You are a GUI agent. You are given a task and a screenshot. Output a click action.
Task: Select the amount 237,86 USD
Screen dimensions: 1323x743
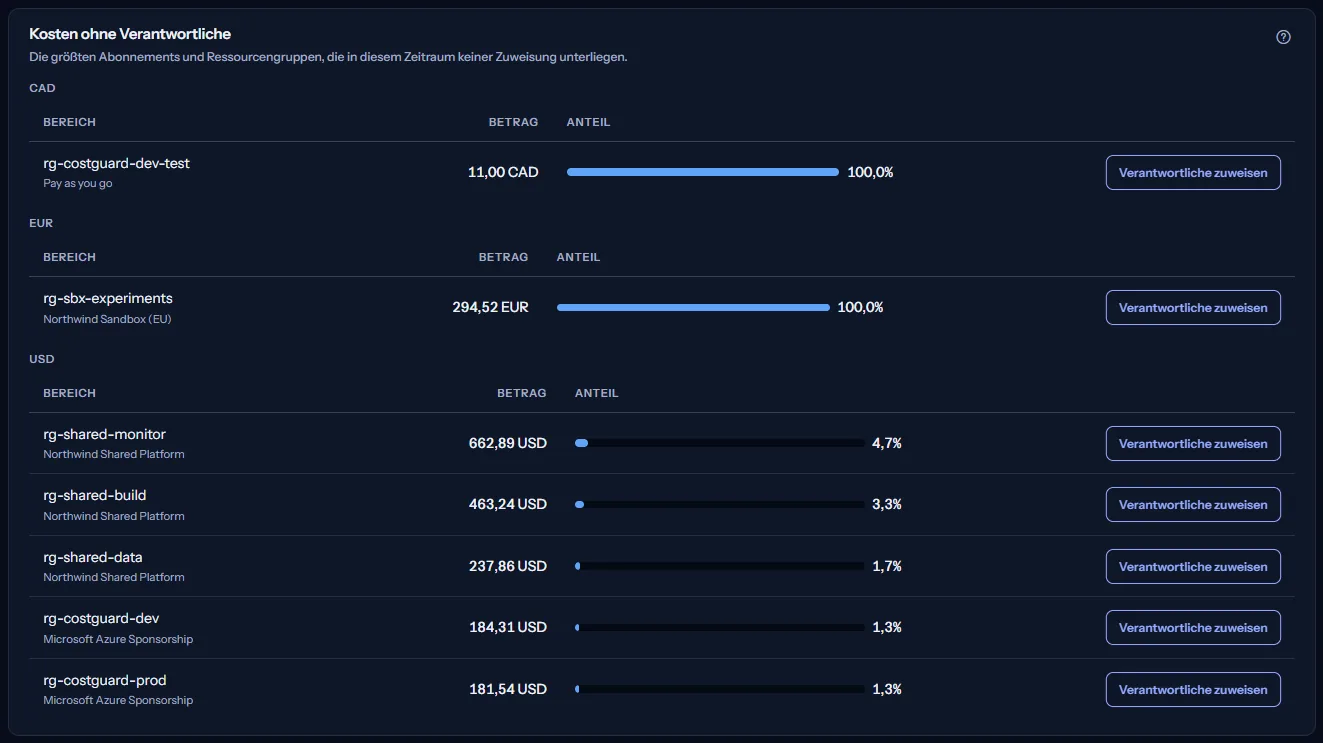pyautogui.click(x=508, y=566)
